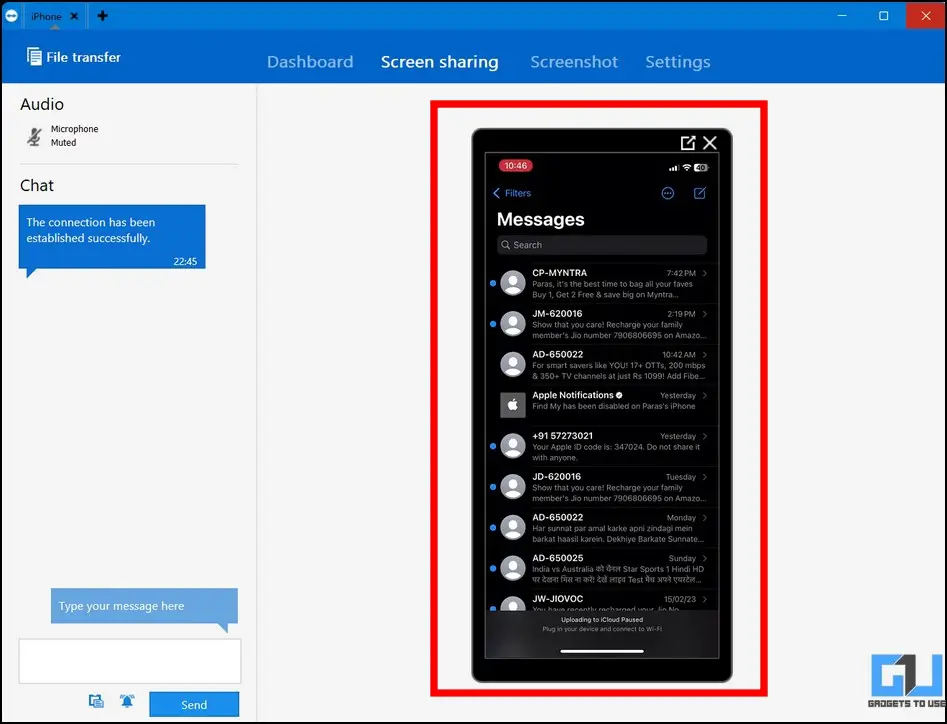Image resolution: width=947 pixels, height=724 pixels.
Task: Click the Messages search field
Action: 602,245
